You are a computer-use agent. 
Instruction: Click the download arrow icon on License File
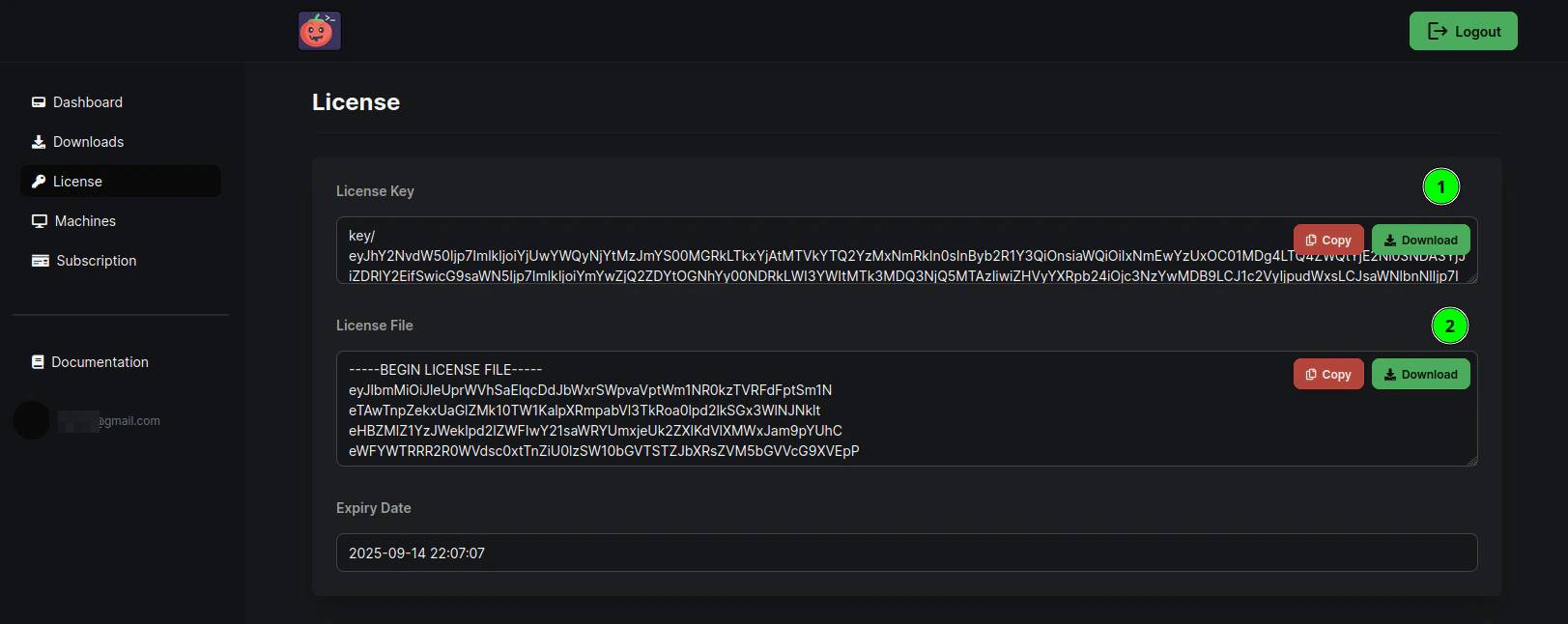point(1391,374)
